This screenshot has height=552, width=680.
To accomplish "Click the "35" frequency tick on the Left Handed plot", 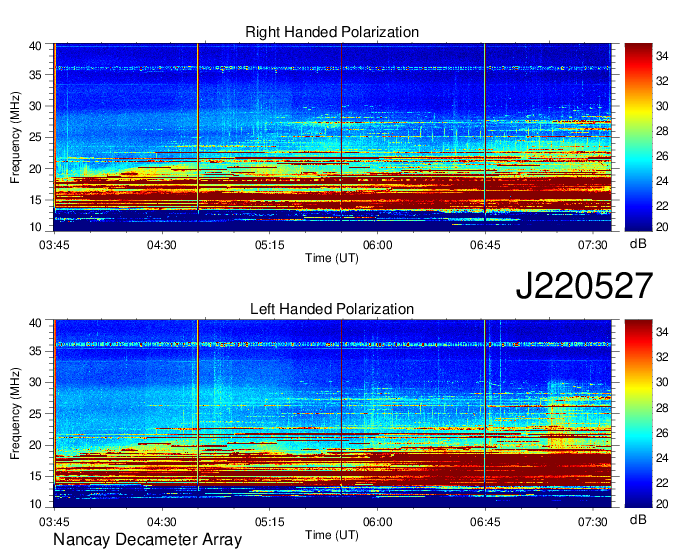I will tap(35, 351).
